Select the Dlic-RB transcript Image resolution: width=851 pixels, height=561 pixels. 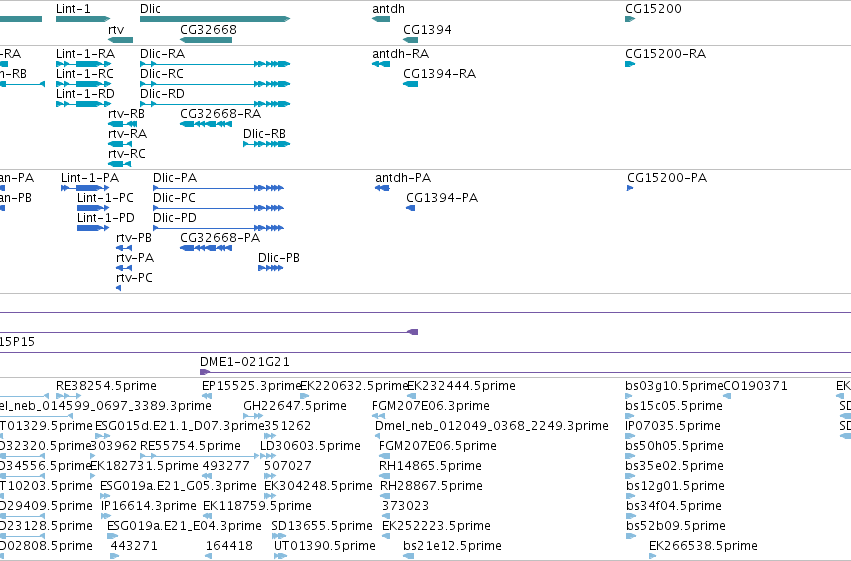click(x=266, y=144)
